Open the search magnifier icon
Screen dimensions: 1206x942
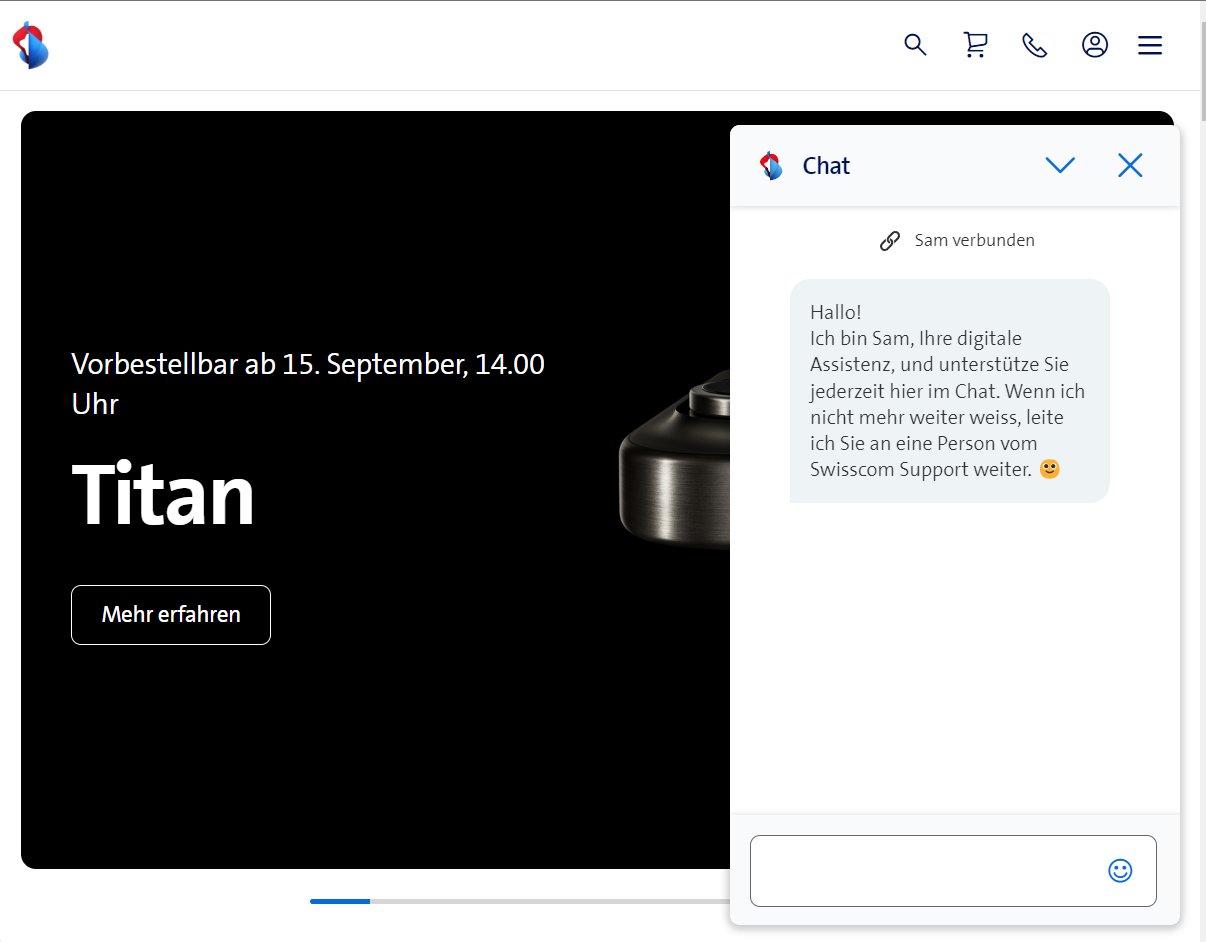915,45
